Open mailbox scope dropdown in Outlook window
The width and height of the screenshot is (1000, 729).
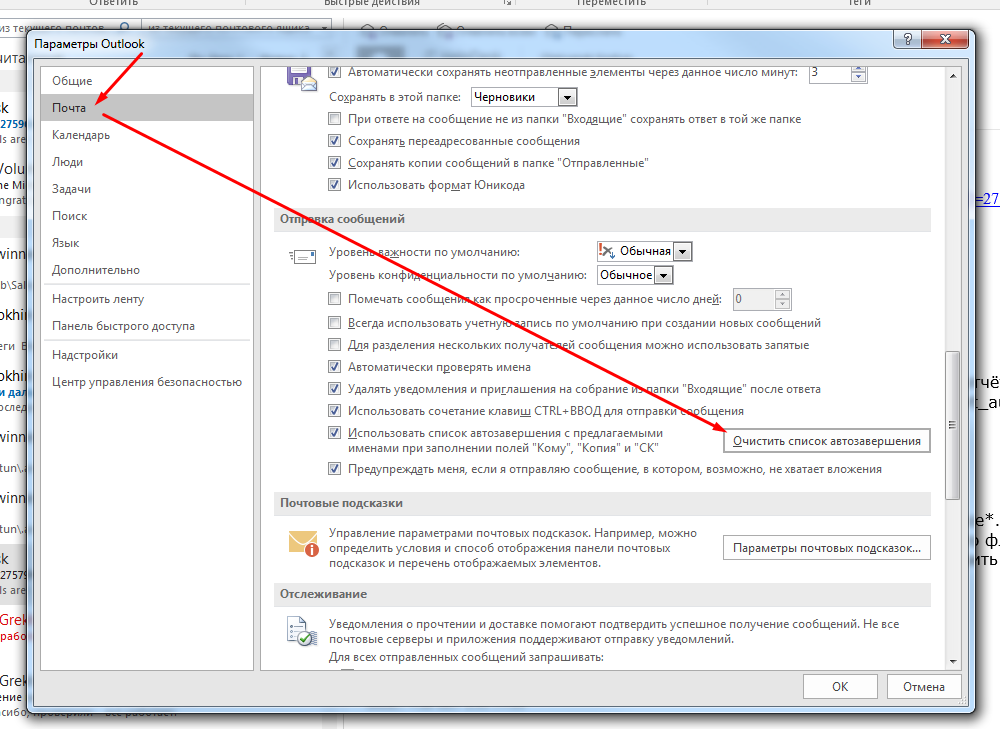coord(325,27)
